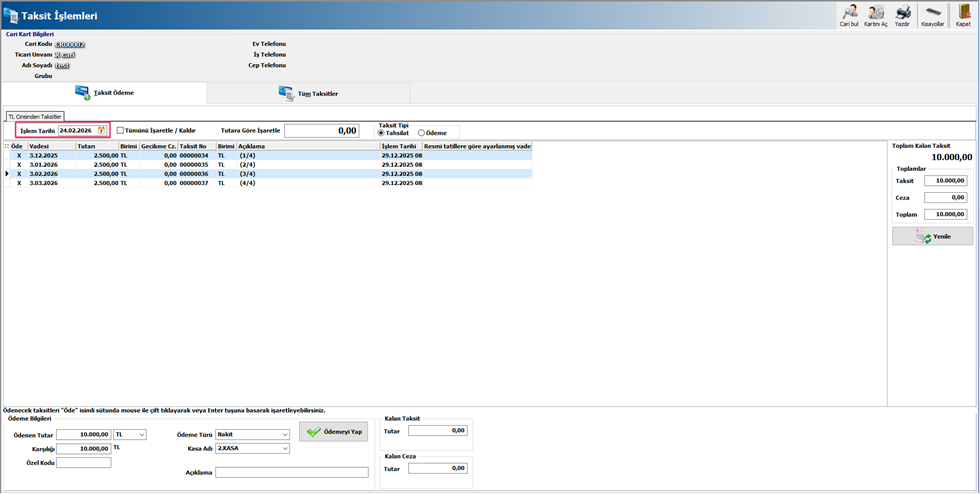Toggle Tümünü İşaretle / Kaldır checkbox
The height and width of the screenshot is (494, 980).
click(x=121, y=130)
